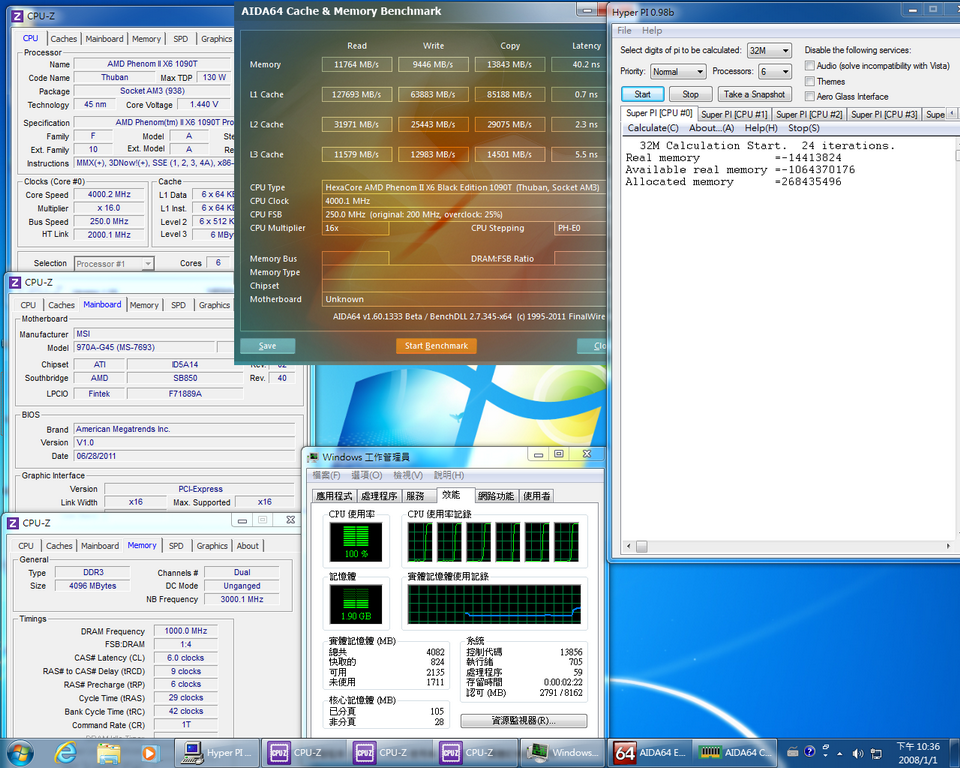Viewport: 960px width, 768px height.
Task: Click CPU-Z logo icon in Memory window title
Action: 13,523
